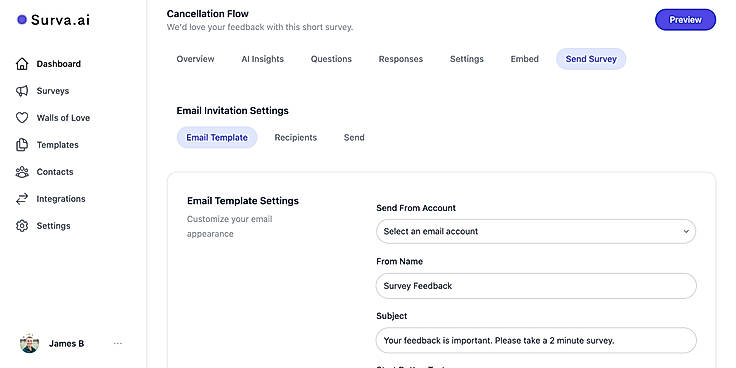Screen dimensions: 736x368
Task: Click the Email Template Settings heading
Action: pyautogui.click(x=243, y=201)
